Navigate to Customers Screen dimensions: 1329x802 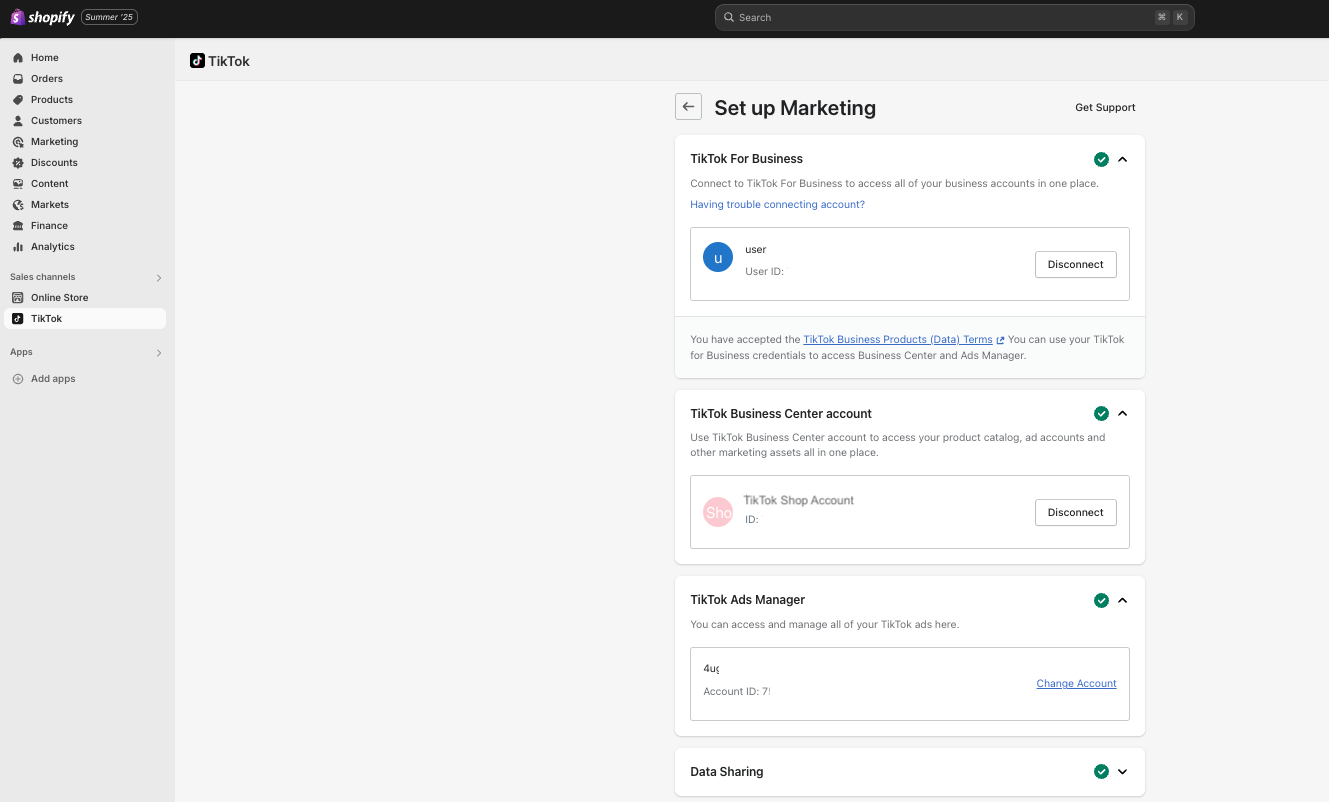(56, 121)
